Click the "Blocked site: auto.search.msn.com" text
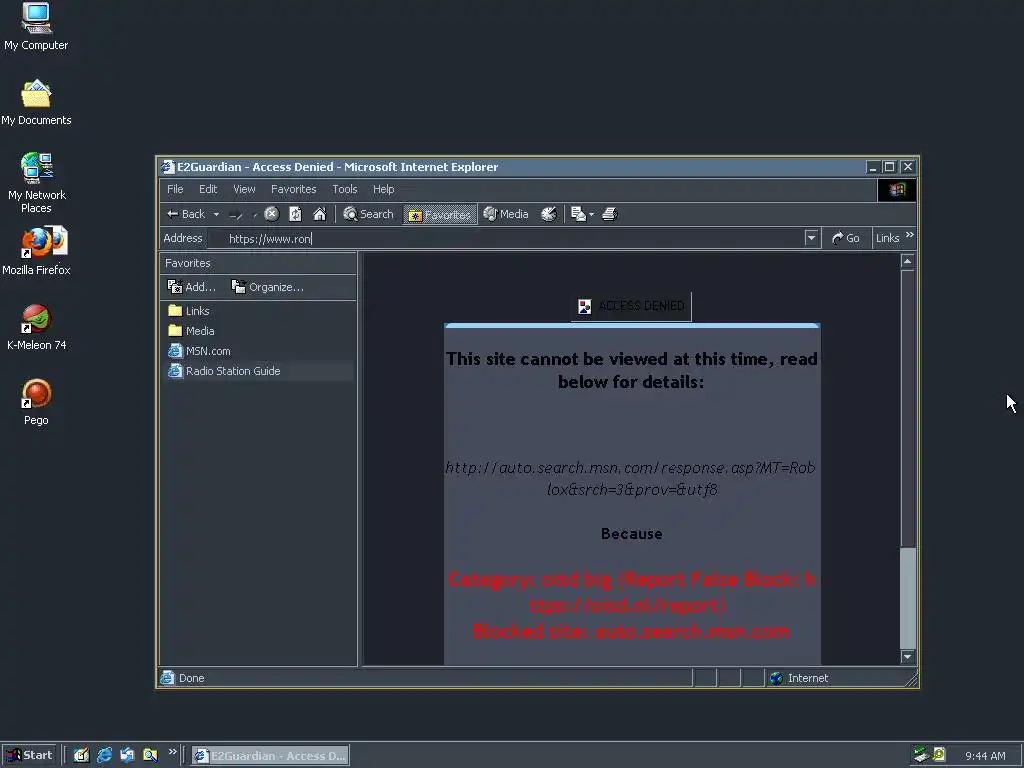Screen dimensions: 1024x768 [x=631, y=632]
